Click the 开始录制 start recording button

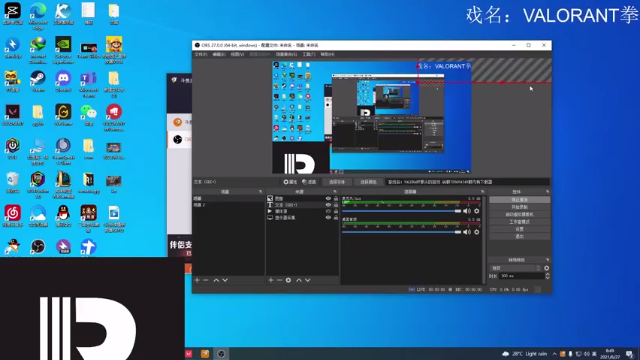519,207
